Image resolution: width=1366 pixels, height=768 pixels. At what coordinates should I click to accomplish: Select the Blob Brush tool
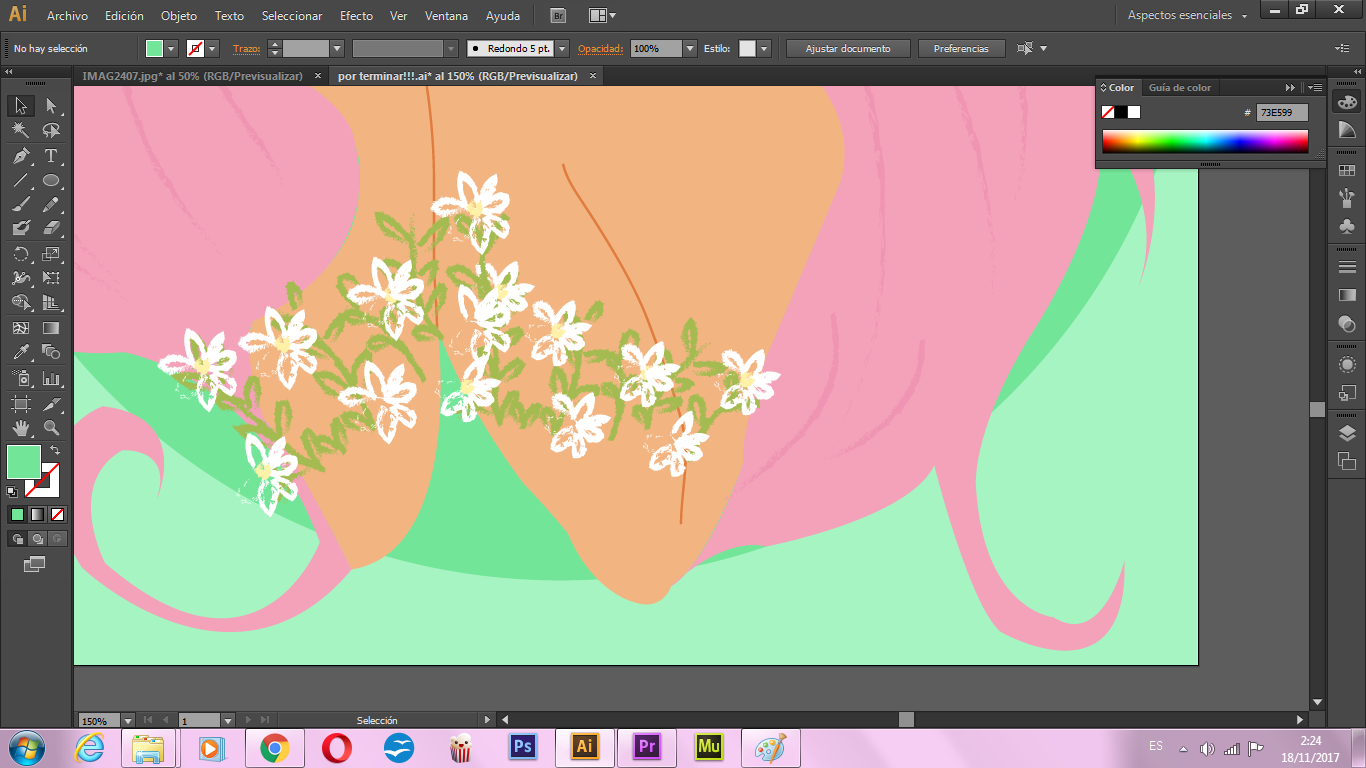point(21,228)
